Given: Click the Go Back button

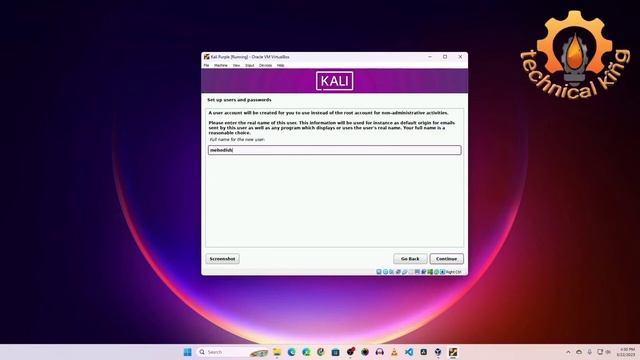Looking at the screenshot, I should (410, 259).
